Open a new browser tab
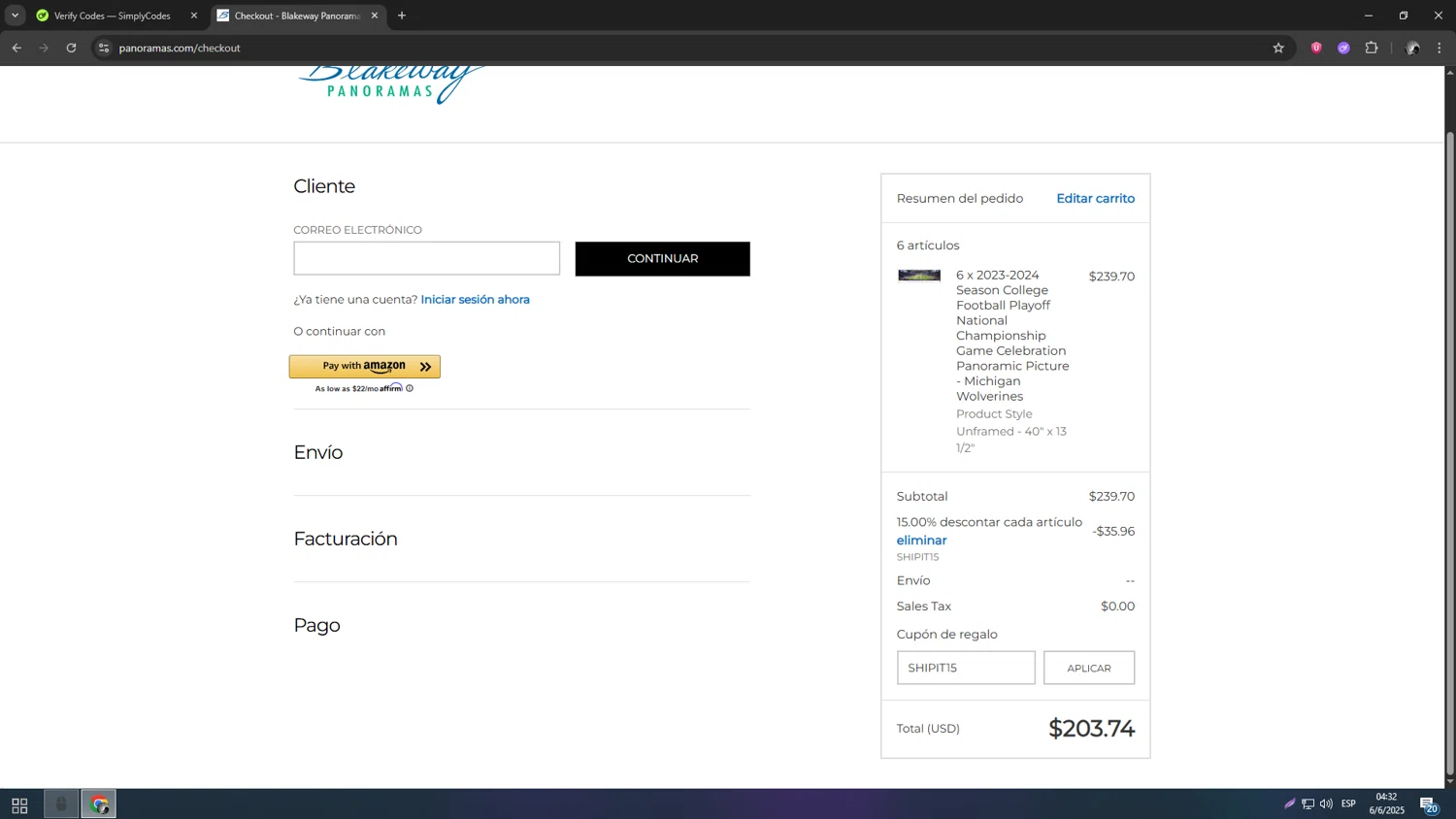Image resolution: width=1456 pixels, height=819 pixels. click(x=402, y=16)
